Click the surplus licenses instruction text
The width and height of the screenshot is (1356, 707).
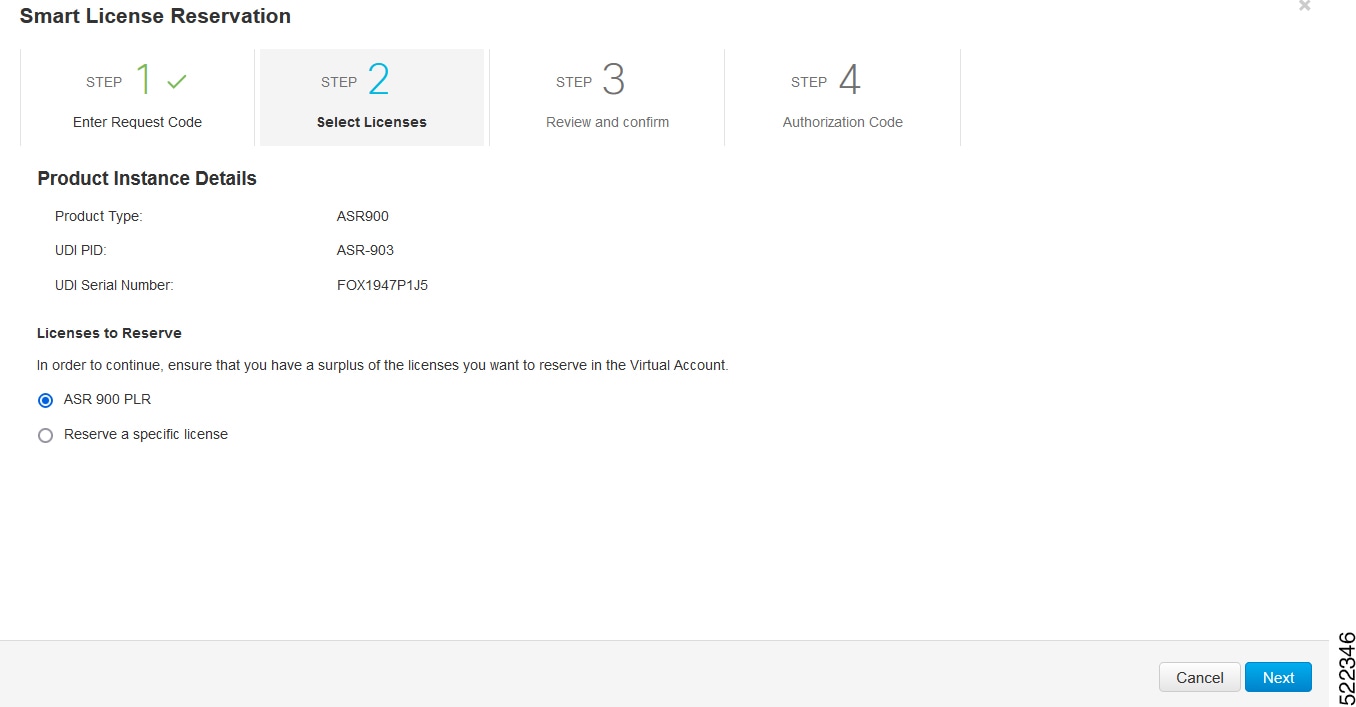(x=383, y=366)
